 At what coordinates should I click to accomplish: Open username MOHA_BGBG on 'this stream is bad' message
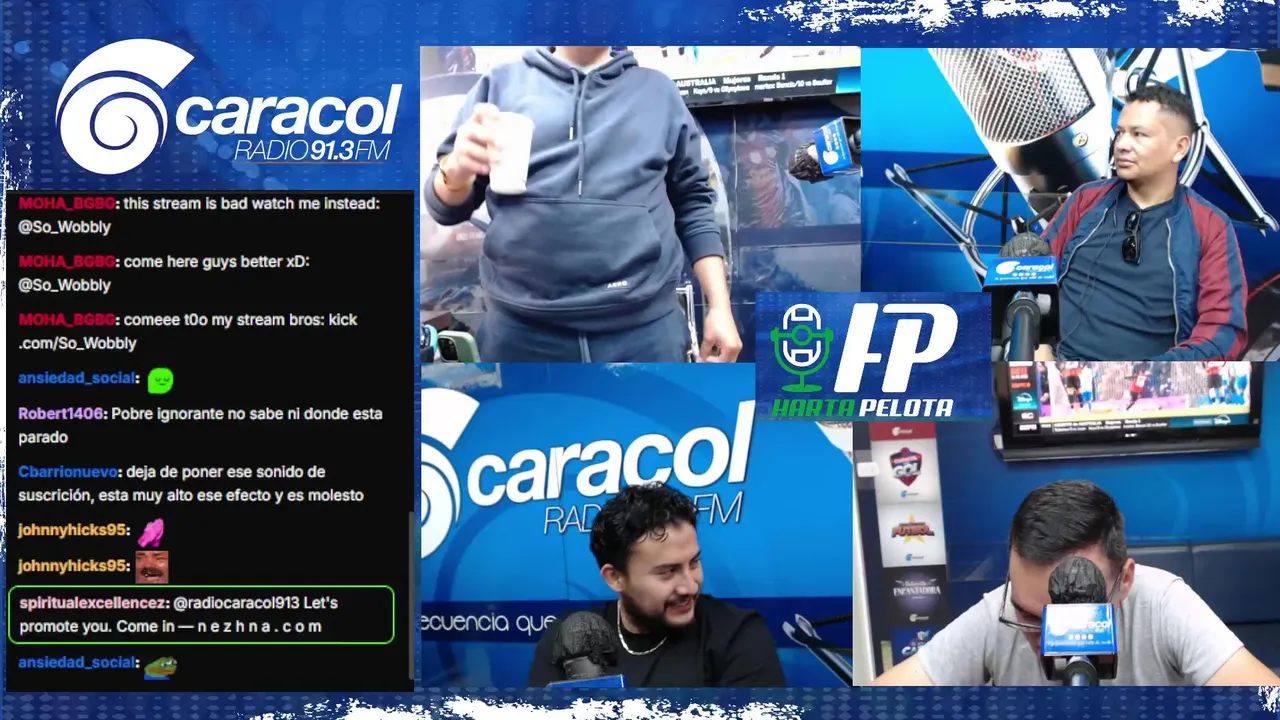(x=67, y=203)
